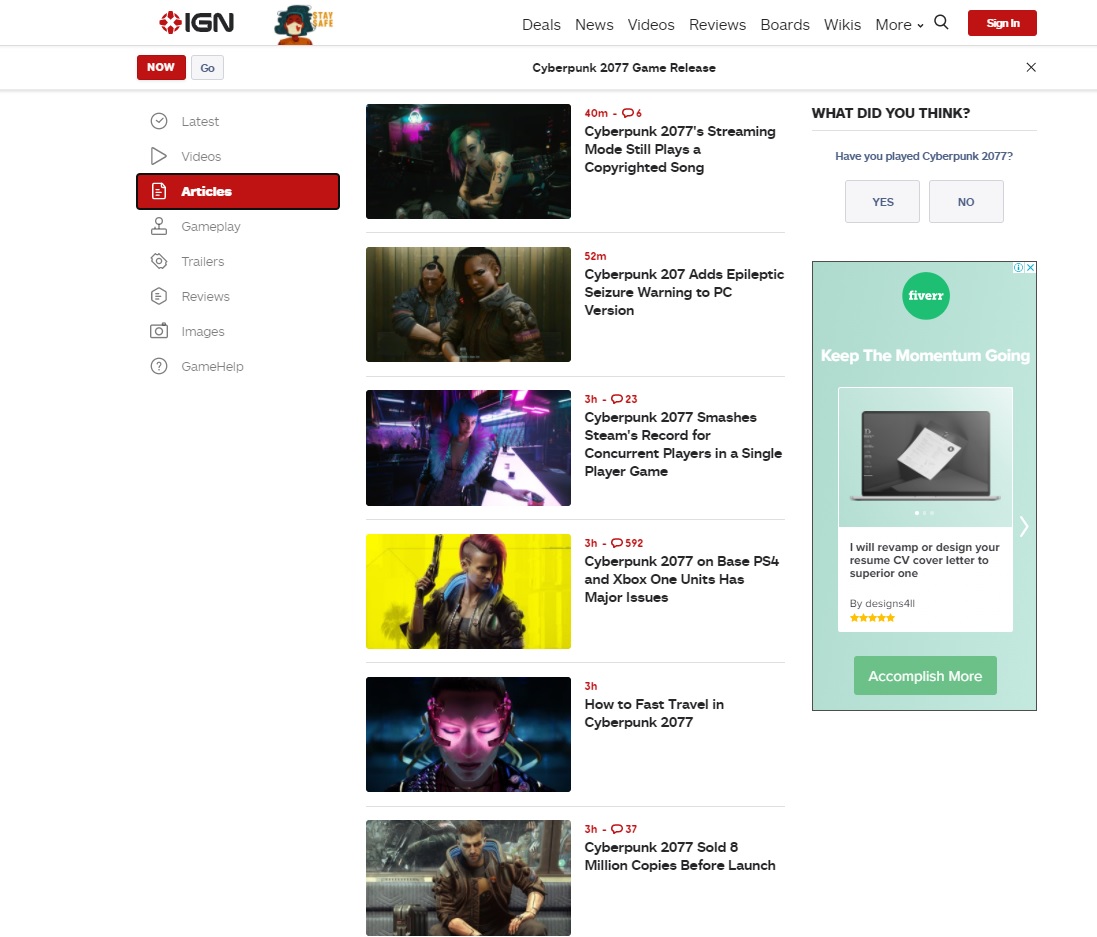
Task: Open Base PS4 and Xbox One issues article
Action: [681, 579]
